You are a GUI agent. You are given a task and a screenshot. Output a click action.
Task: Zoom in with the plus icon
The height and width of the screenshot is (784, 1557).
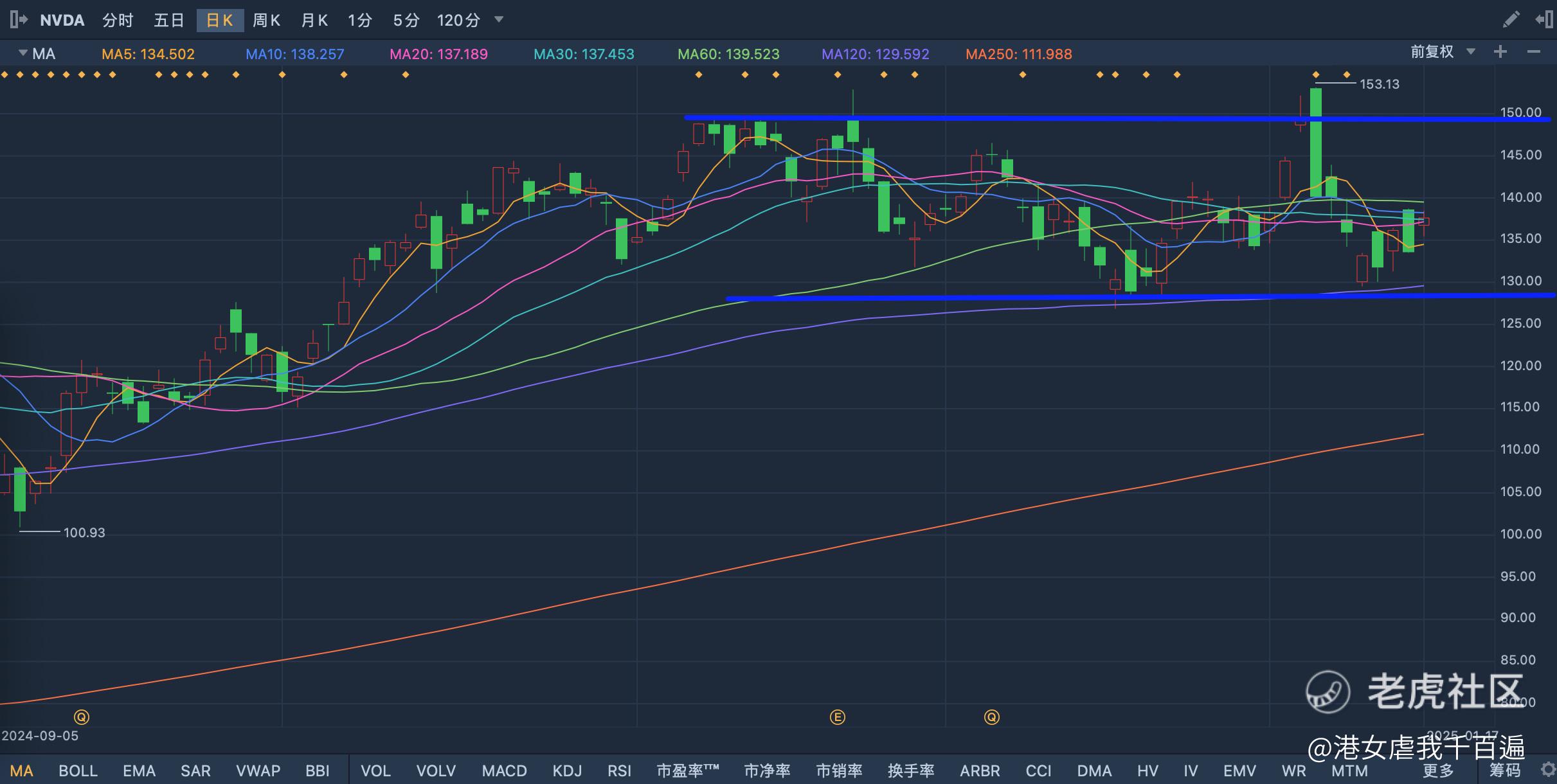1500,52
